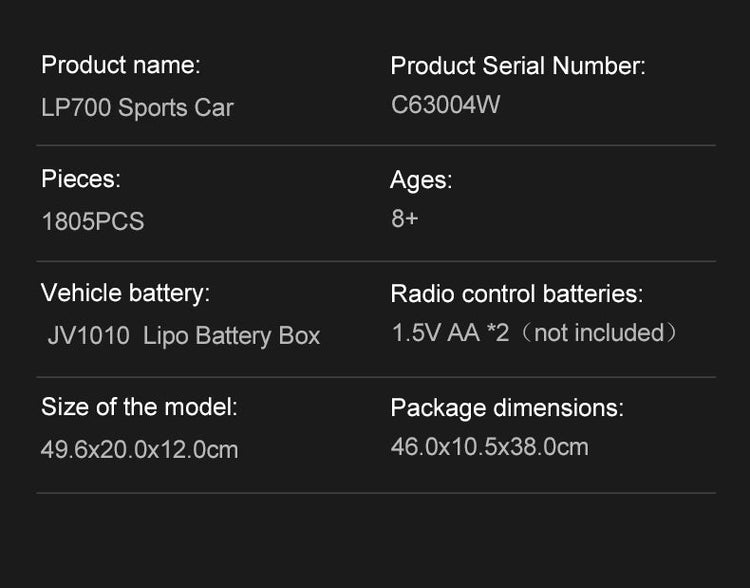Click the word "Number:" in serial heading

click(598, 66)
